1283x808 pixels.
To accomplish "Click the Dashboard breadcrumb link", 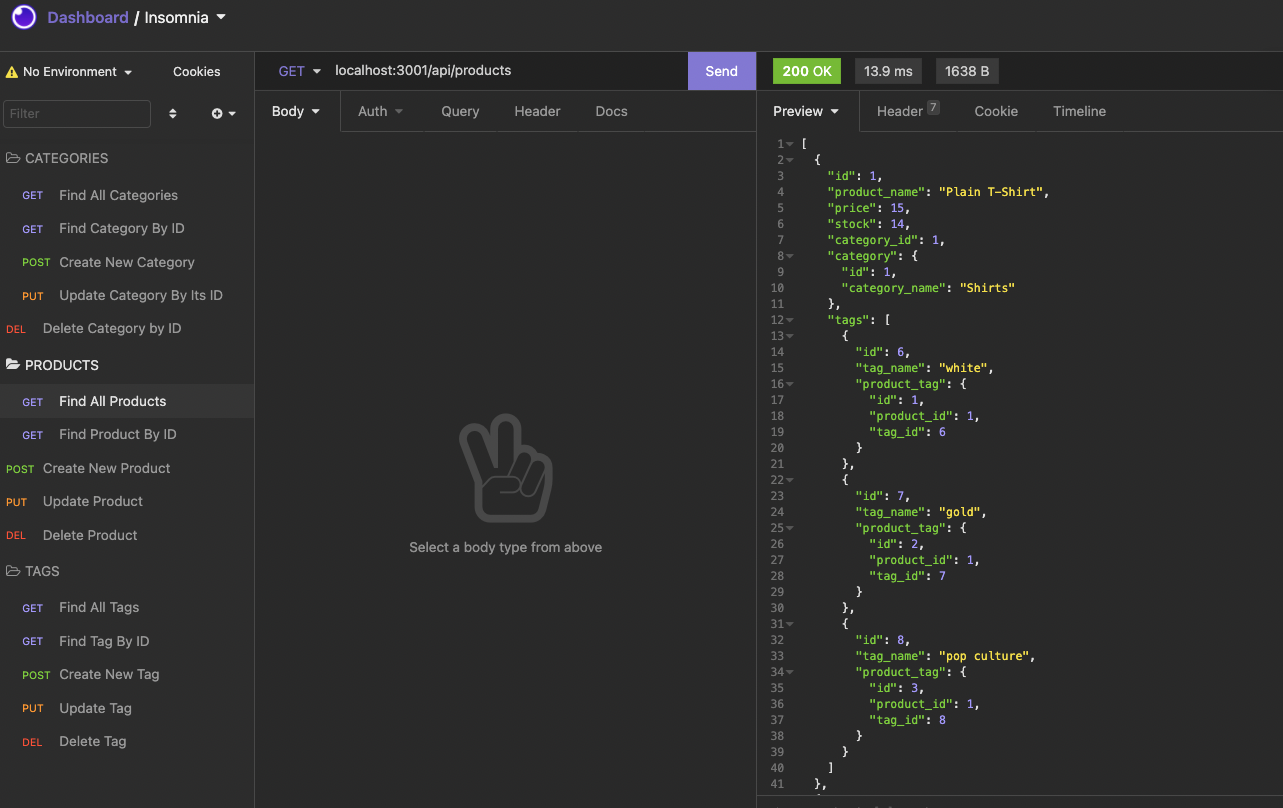I will click(87, 17).
